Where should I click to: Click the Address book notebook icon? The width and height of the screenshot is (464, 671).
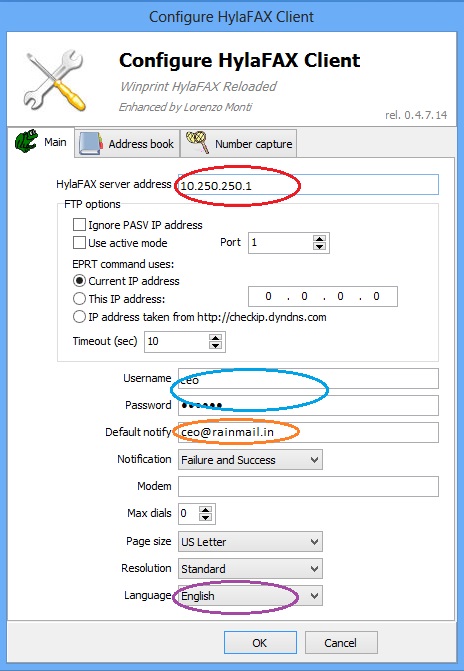91,144
